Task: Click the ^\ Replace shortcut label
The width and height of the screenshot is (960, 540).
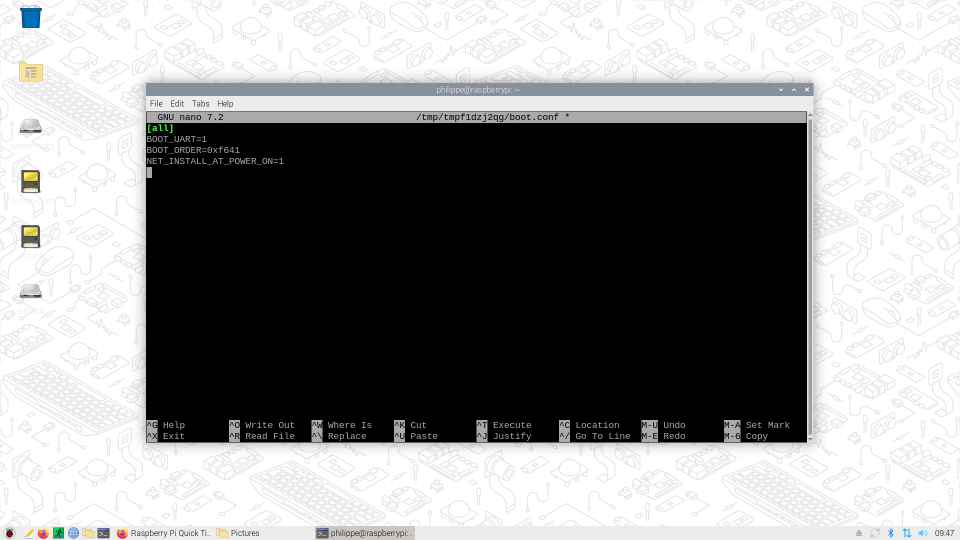Action: (x=339, y=436)
